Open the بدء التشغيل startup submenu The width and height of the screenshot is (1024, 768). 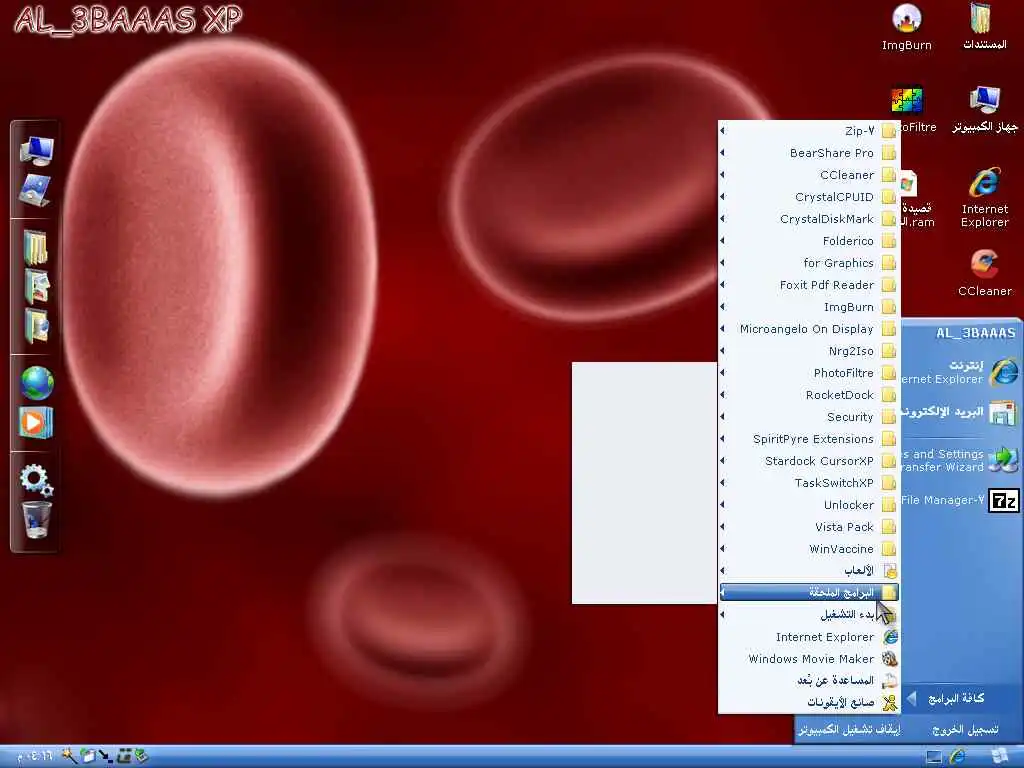[x=809, y=615]
